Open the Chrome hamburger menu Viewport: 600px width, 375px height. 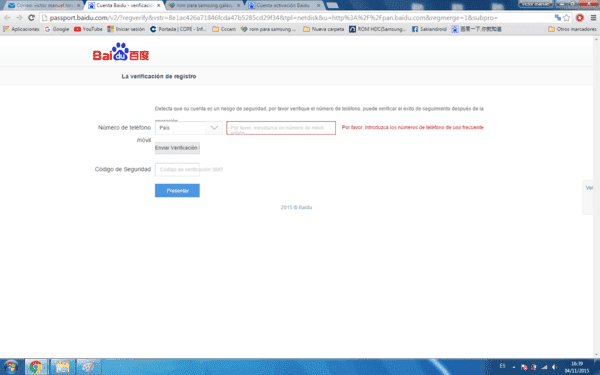click(593, 18)
